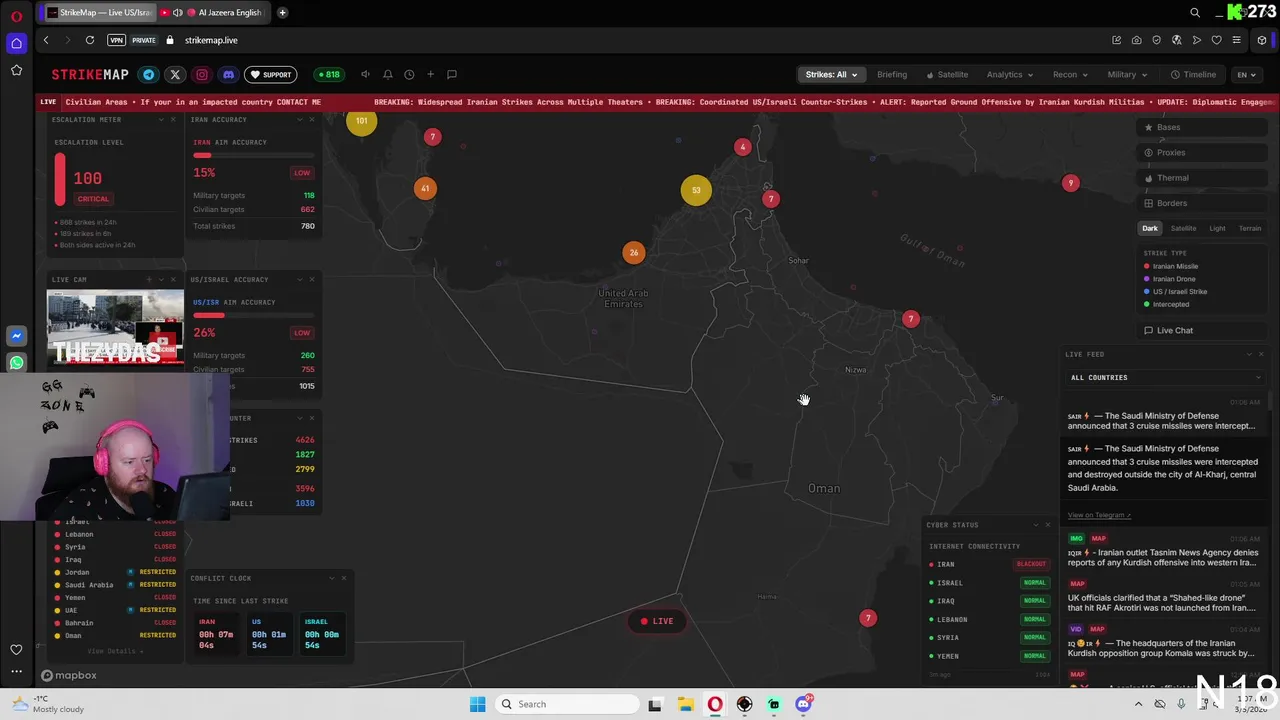1280x720 pixels.
Task: Click the Support button
Action: pyautogui.click(x=271, y=74)
